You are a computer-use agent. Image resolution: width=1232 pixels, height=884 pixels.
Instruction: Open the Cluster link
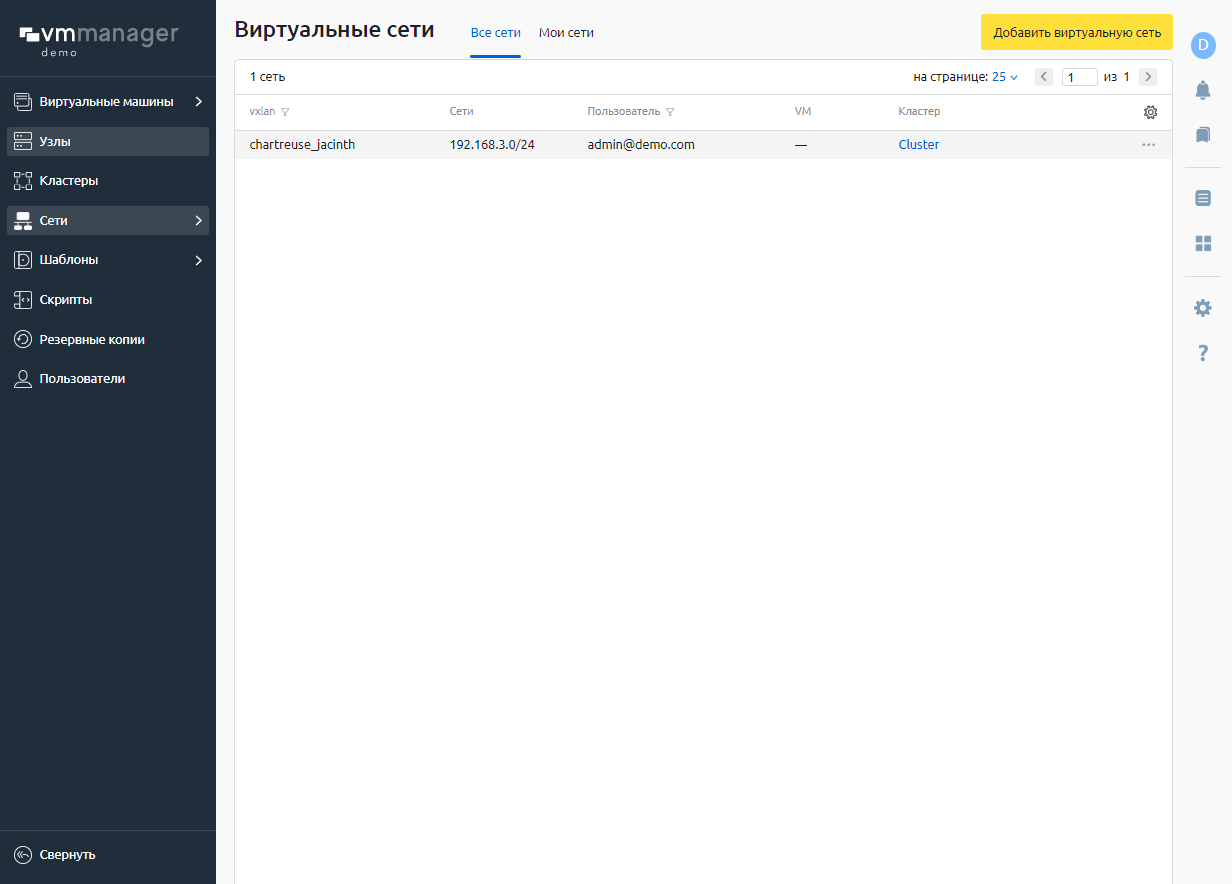(x=919, y=145)
